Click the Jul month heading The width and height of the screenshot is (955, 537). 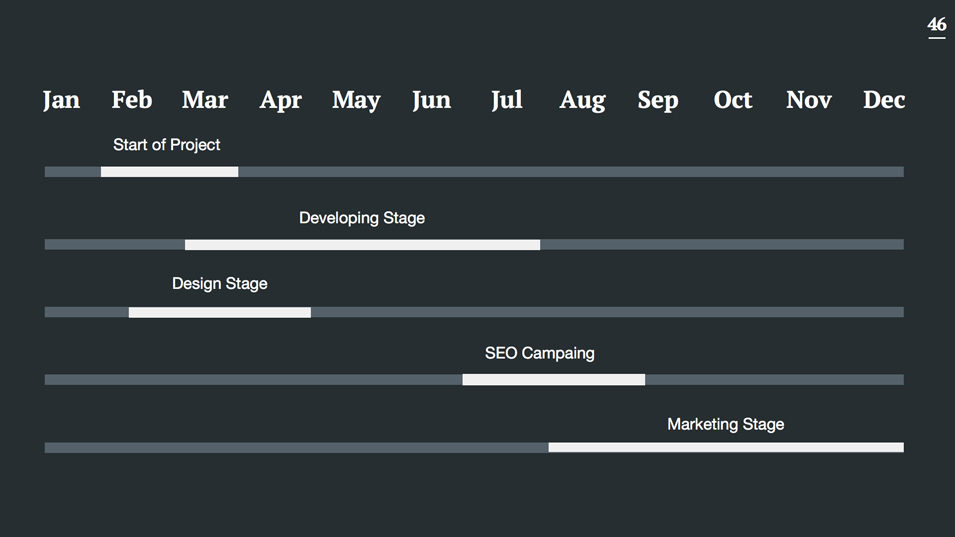pos(507,100)
